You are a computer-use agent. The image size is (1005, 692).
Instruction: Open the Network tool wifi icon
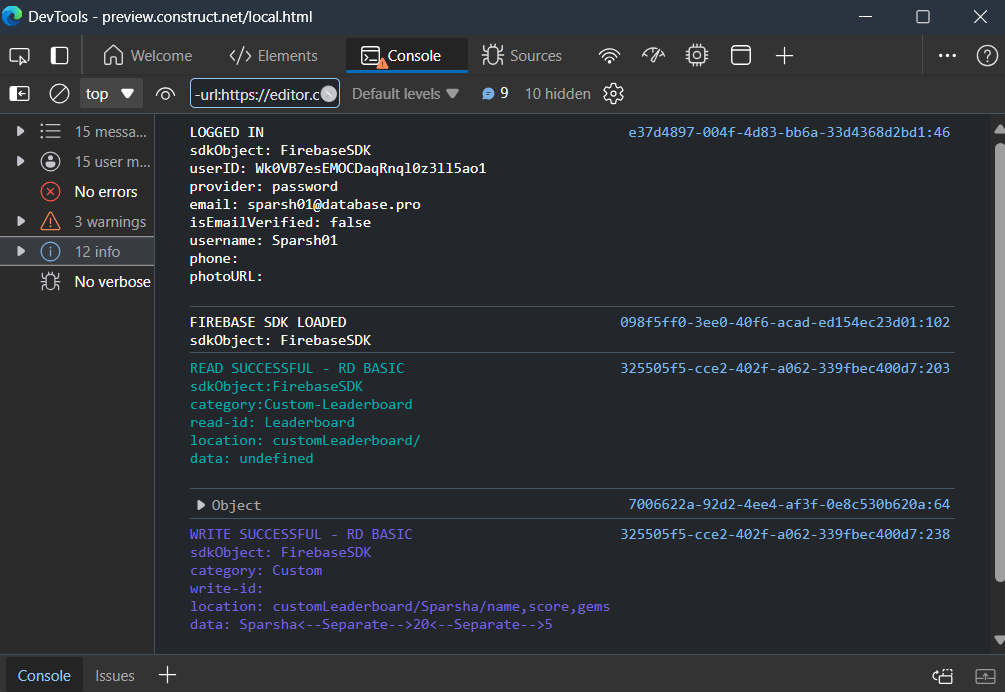(x=609, y=56)
